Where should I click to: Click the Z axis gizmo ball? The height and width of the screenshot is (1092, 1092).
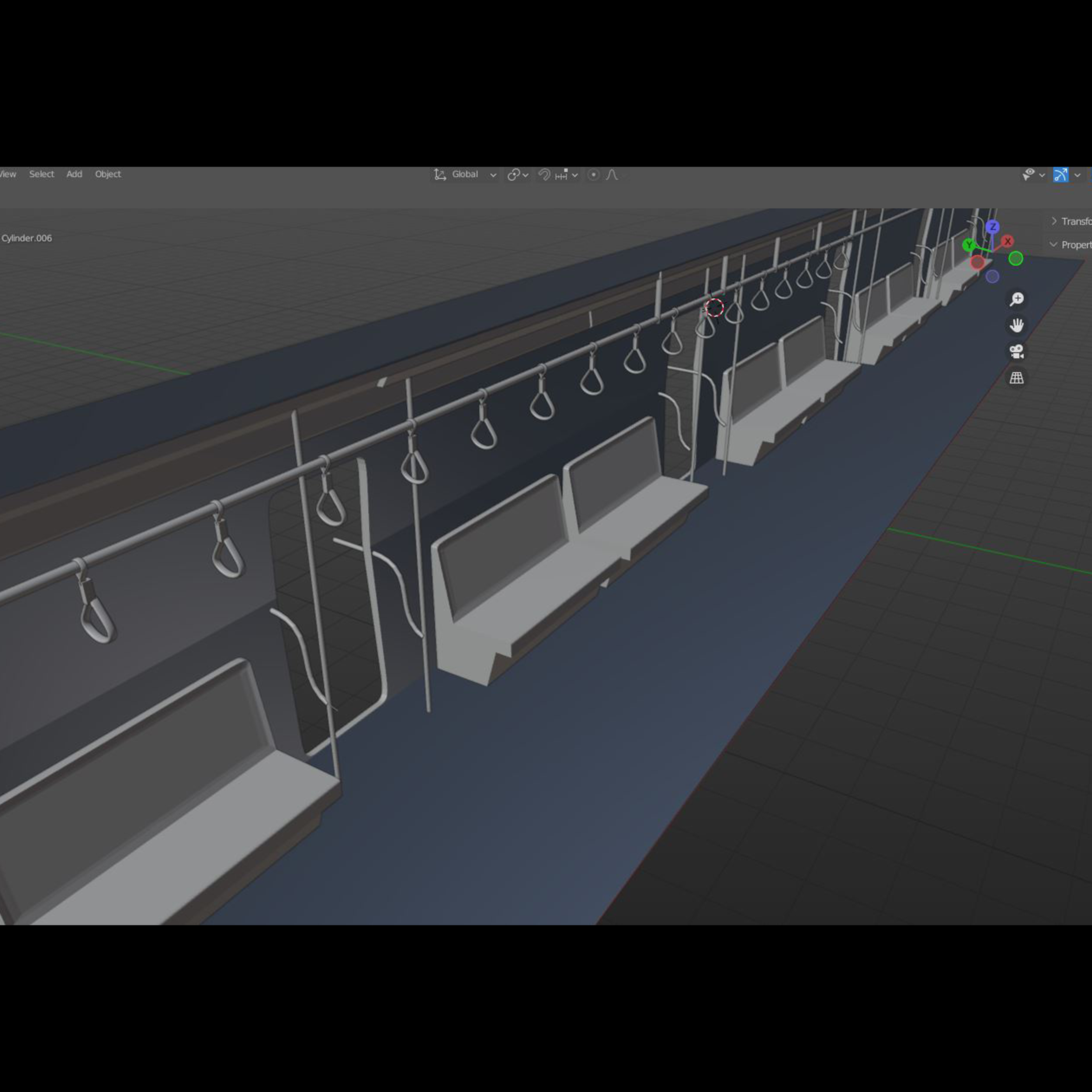(992, 227)
